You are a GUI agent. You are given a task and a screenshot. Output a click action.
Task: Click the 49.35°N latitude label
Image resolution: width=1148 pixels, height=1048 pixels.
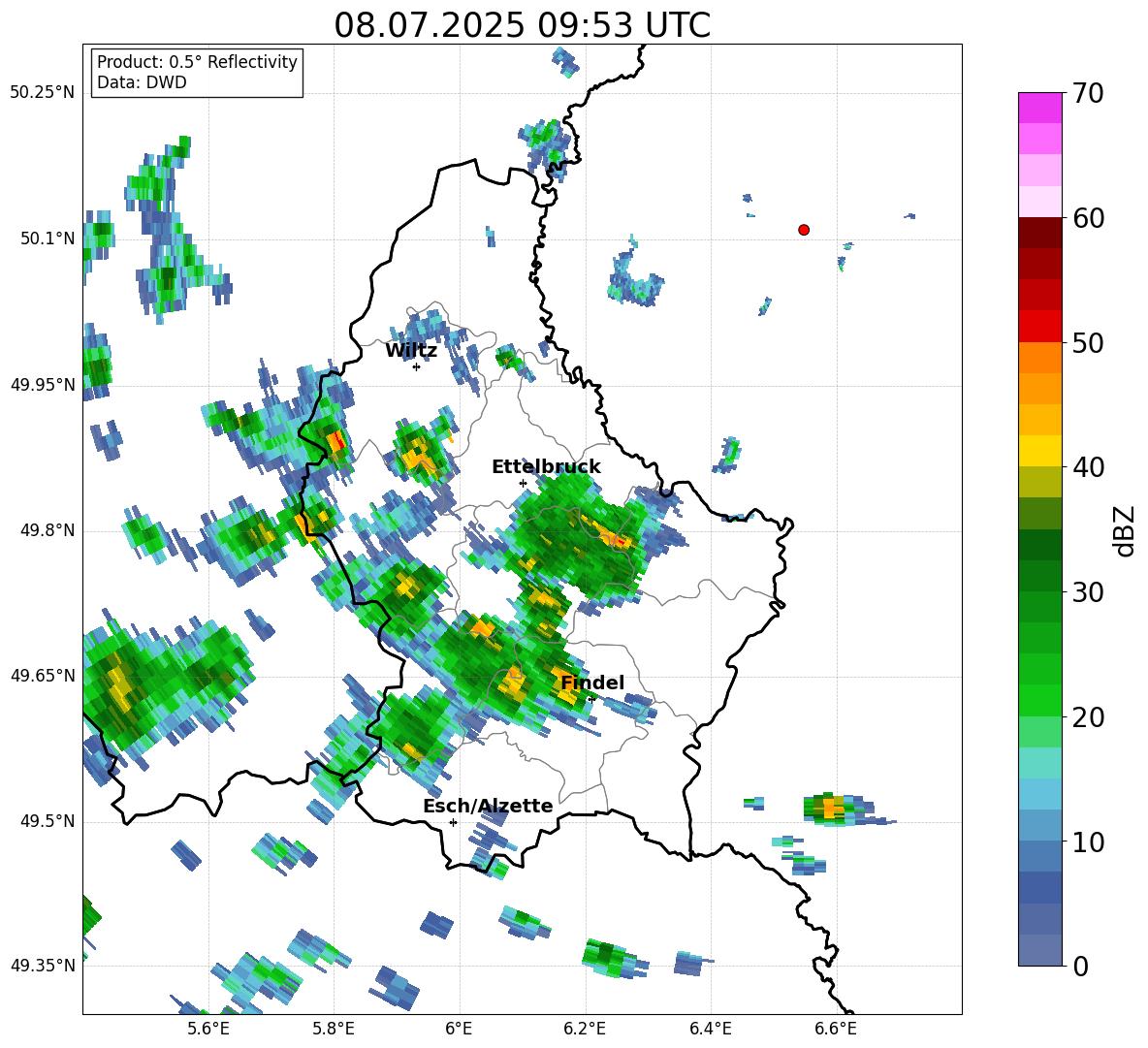[x=43, y=966]
